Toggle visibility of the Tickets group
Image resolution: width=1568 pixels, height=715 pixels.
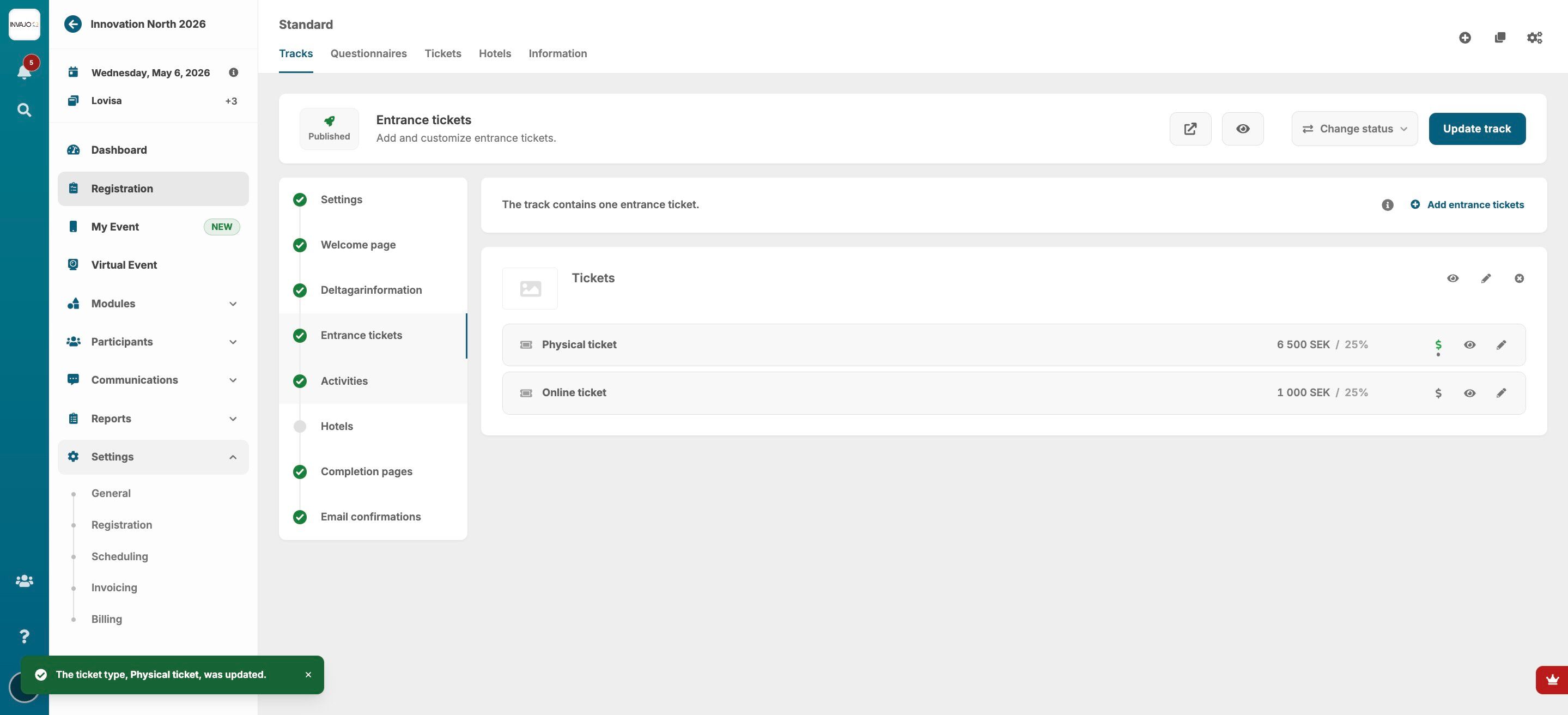pos(1452,278)
